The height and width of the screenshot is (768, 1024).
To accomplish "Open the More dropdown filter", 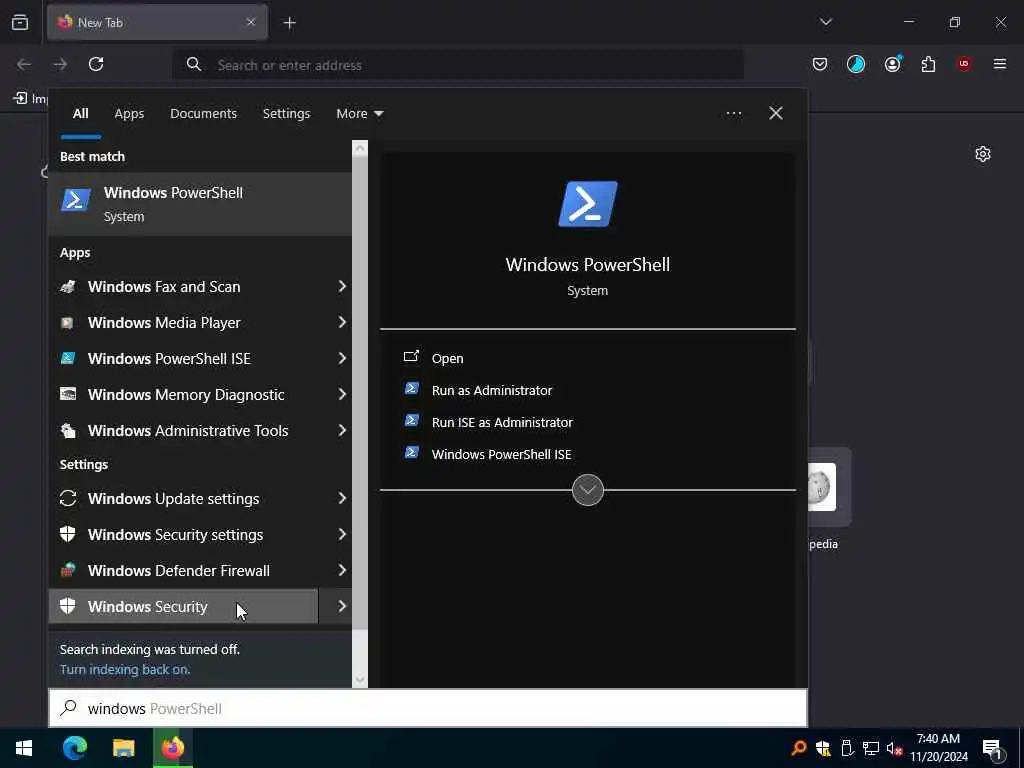I will click(359, 114).
